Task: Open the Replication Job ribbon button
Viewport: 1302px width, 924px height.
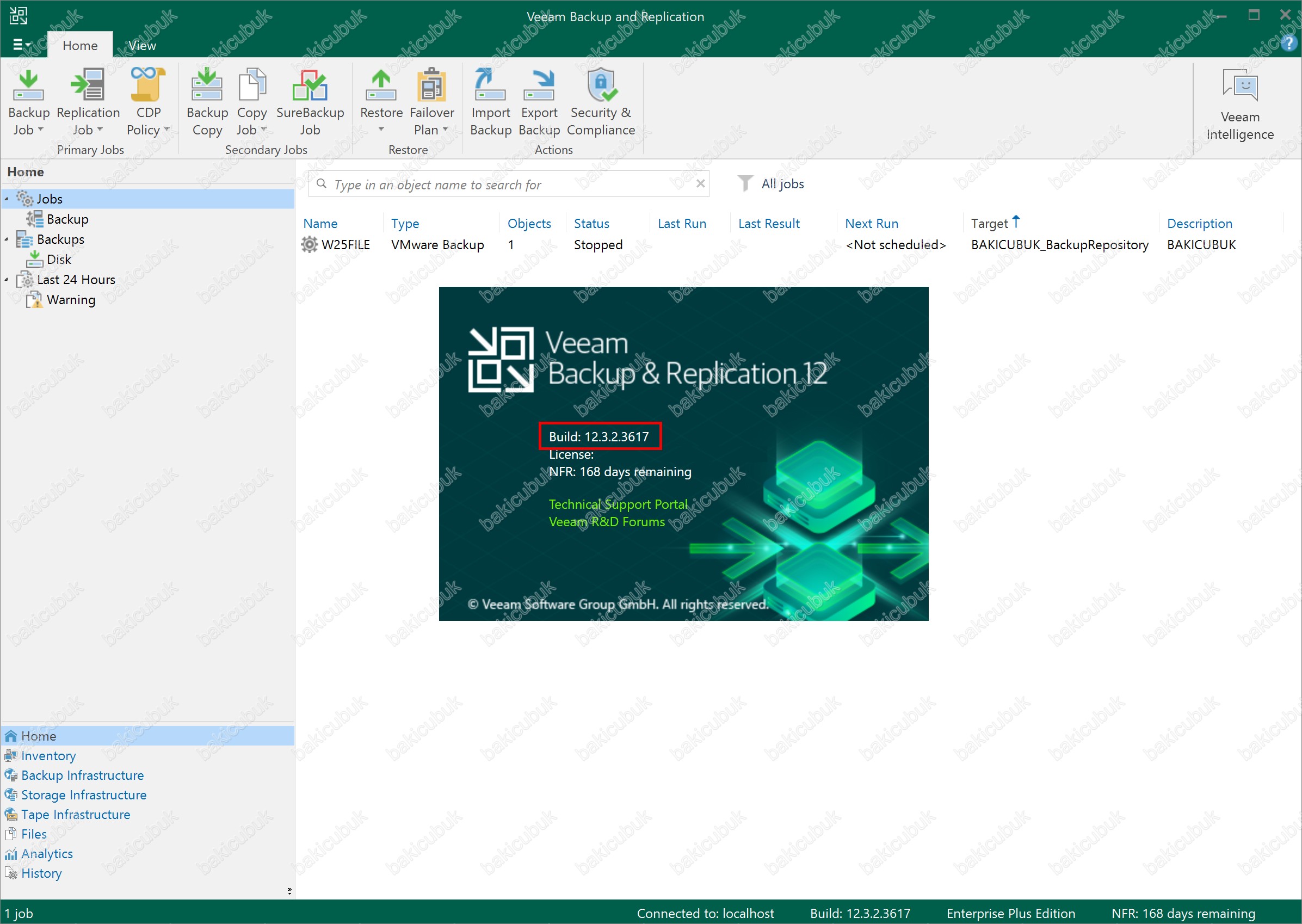Action: pyautogui.click(x=88, y=102)
